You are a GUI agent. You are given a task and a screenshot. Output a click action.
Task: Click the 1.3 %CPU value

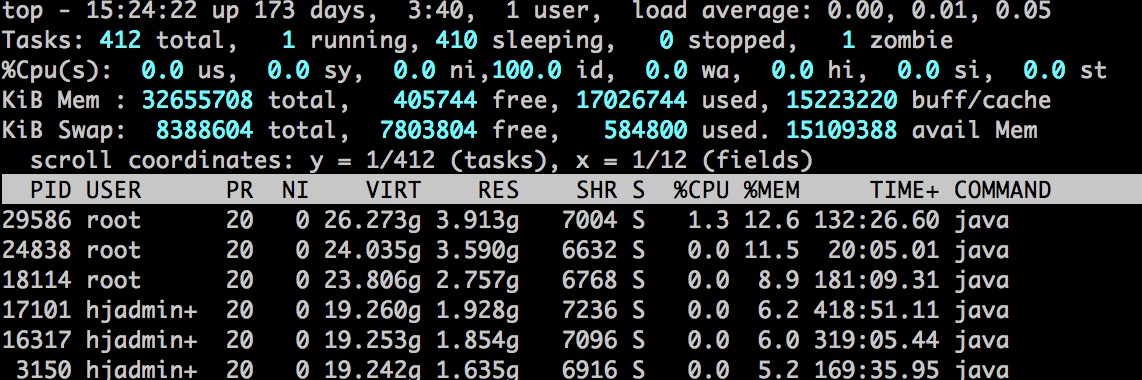click(709, 220)
